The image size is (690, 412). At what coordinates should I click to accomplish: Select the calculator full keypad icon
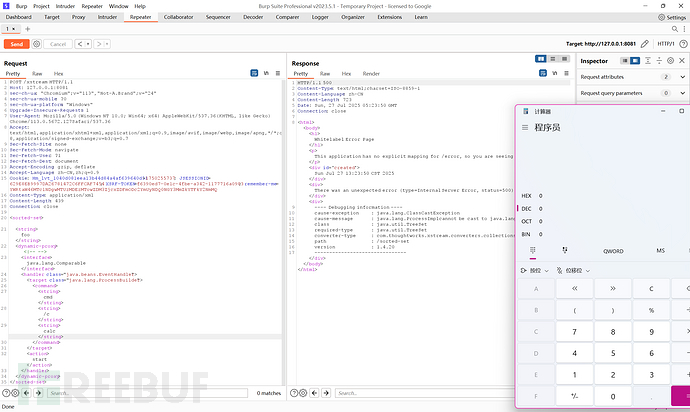point(532,250)
